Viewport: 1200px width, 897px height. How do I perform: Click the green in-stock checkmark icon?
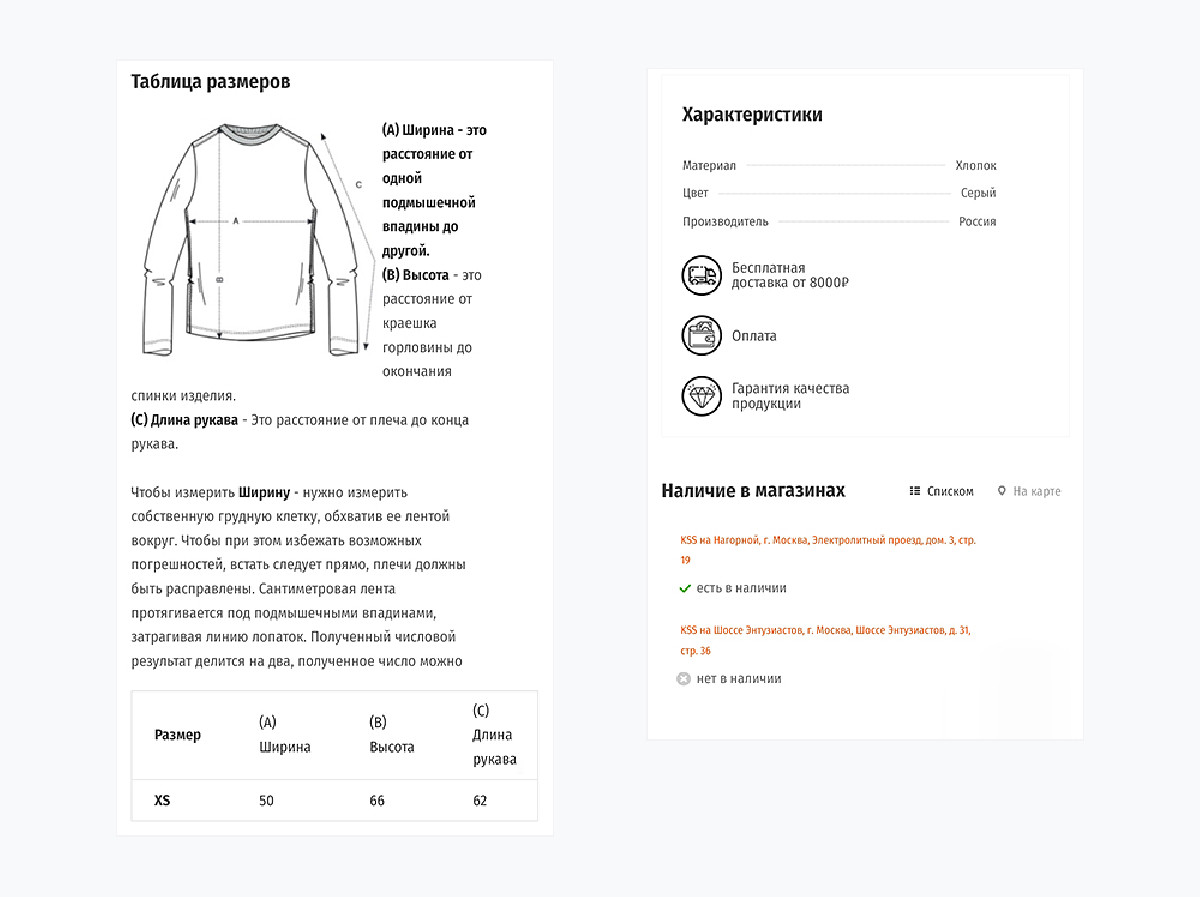pyautogui.click(x=685, y=589)
